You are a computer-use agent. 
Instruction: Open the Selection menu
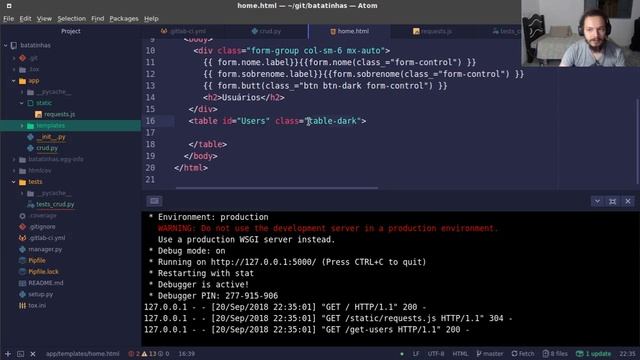coord(71,19)
